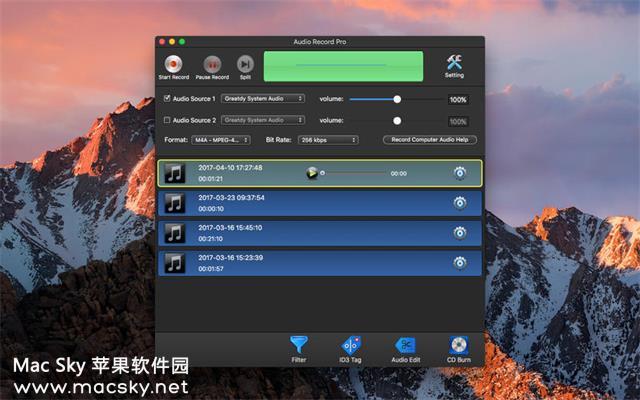
Task: Open the Audio Source 1 device dropdown
Action: click(x=263, y=98)
